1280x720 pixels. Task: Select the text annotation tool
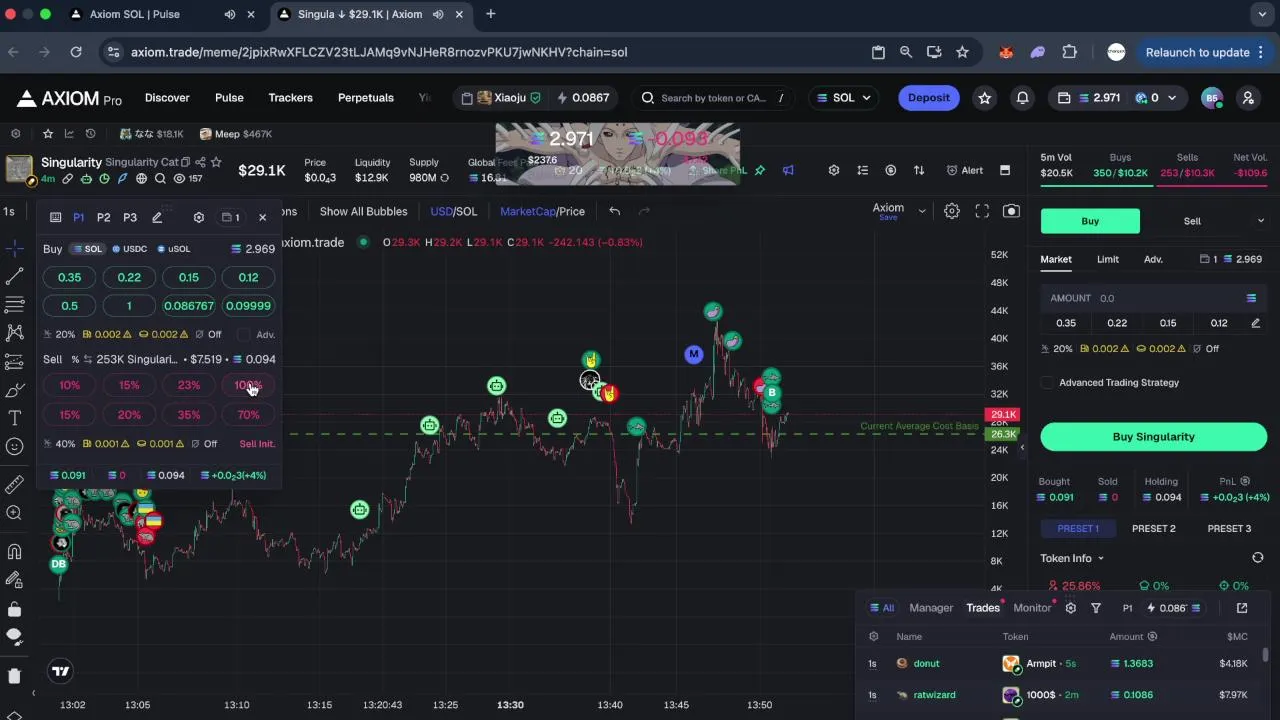(x=14, y=418)
